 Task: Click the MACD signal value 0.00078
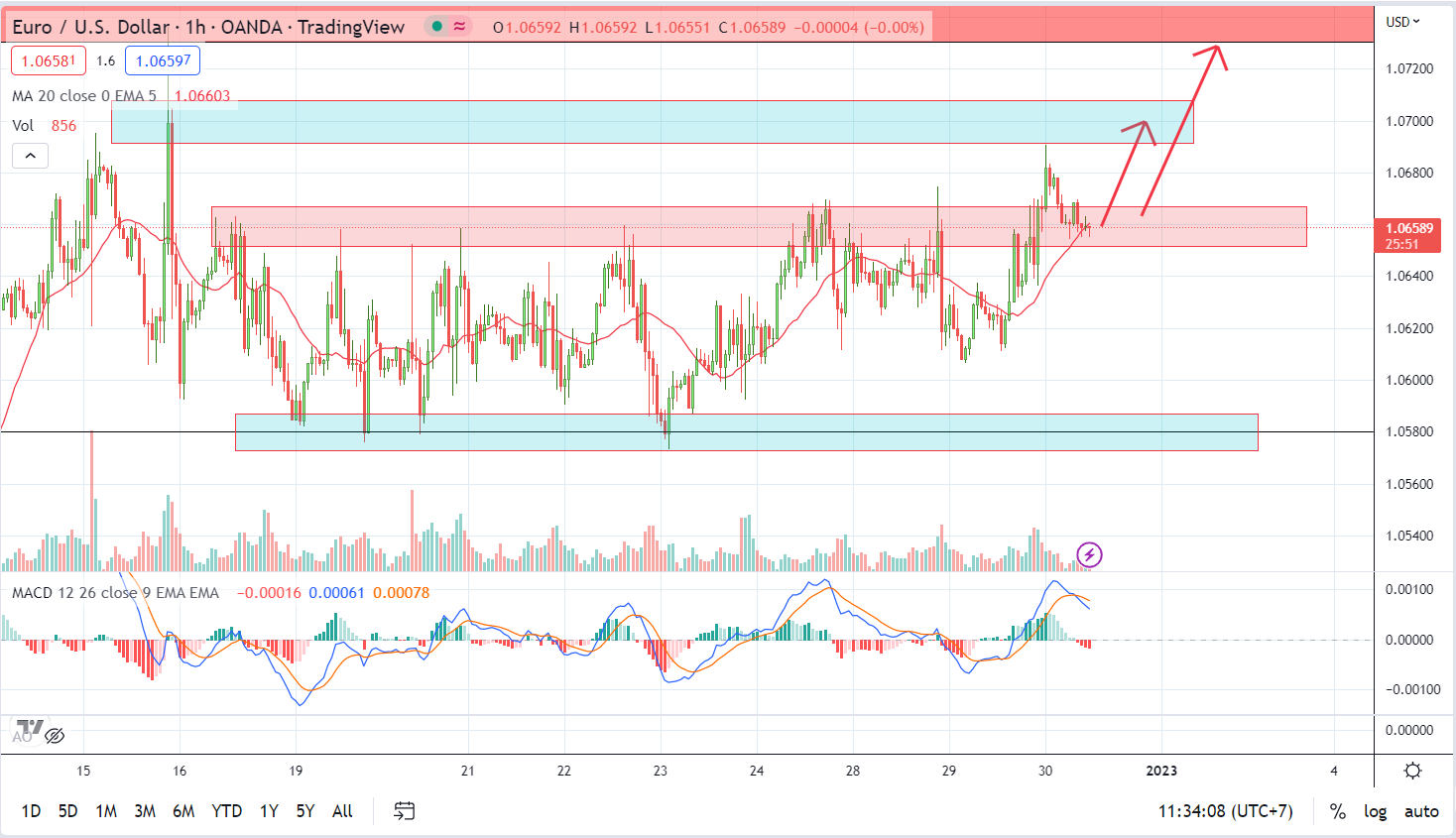pyautogui.click(x=402, y=593)
